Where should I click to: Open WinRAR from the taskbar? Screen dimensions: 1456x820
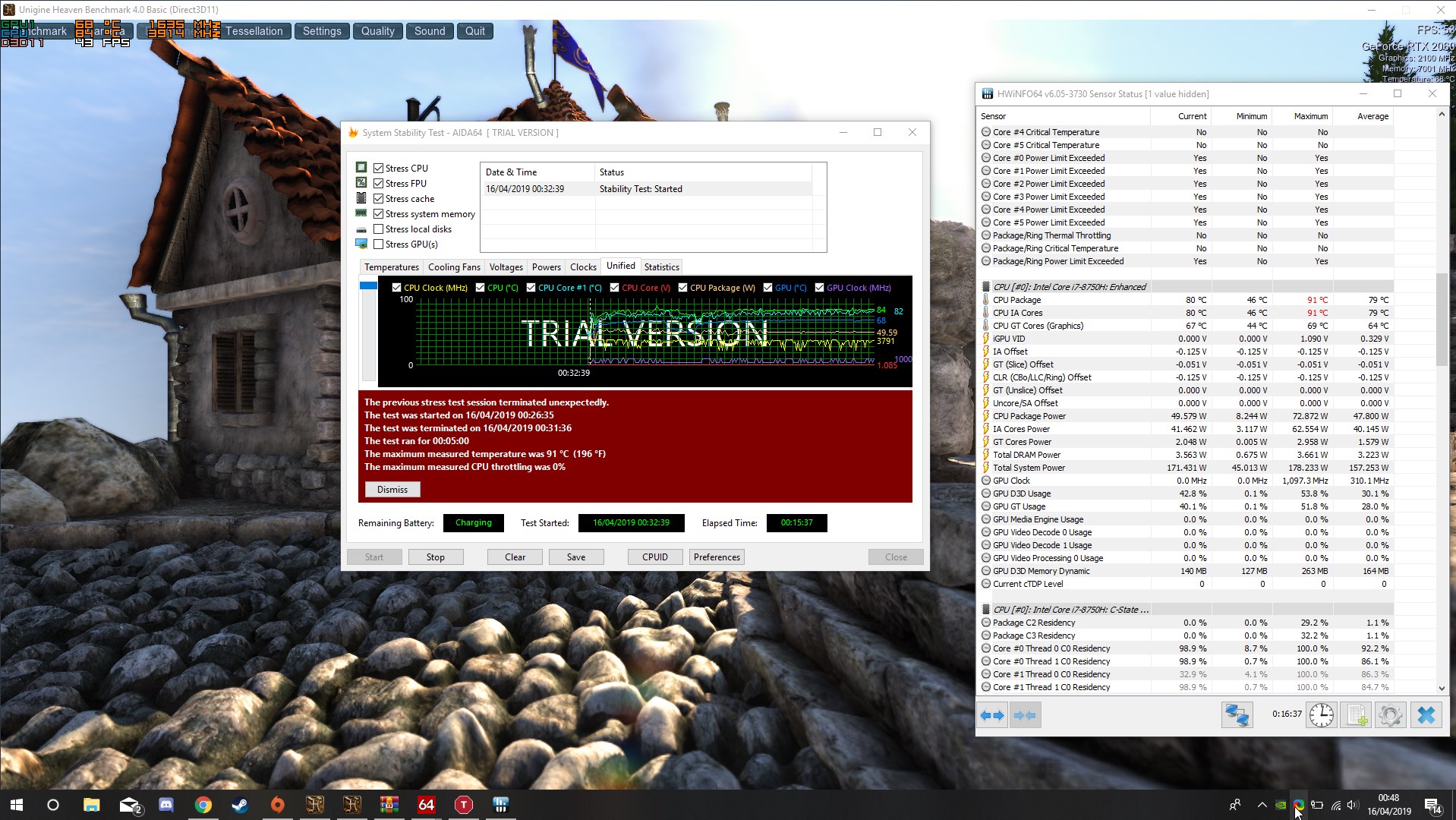389,805
